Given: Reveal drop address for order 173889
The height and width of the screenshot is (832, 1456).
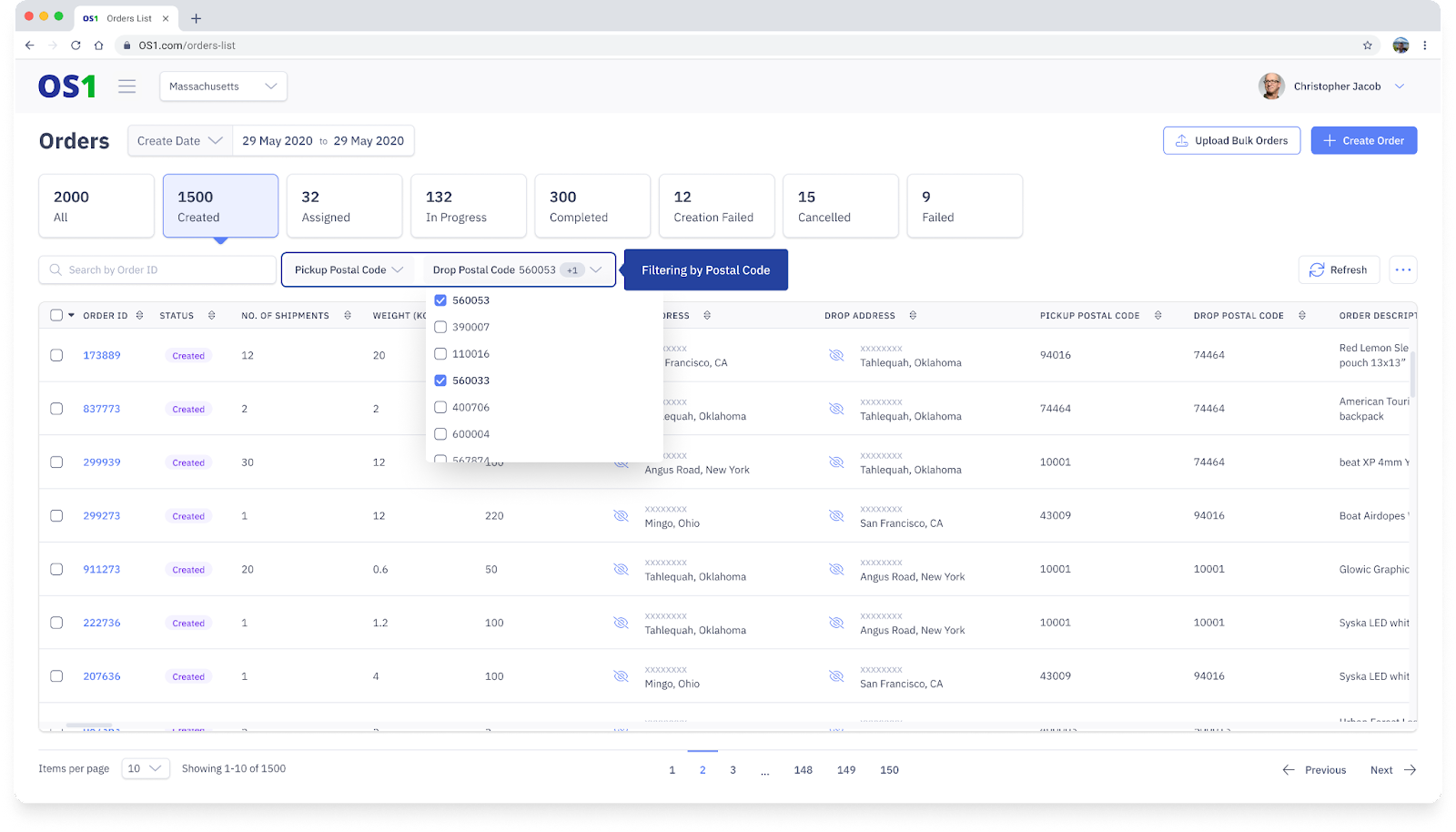Looking at the screenshot, I should tap(835, 355).
